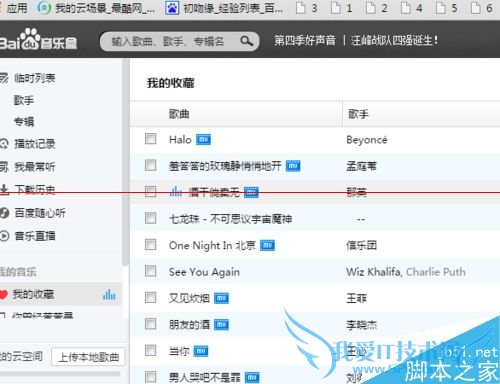Open the 汪峰战队四强诞生 link

coord(394,41)
